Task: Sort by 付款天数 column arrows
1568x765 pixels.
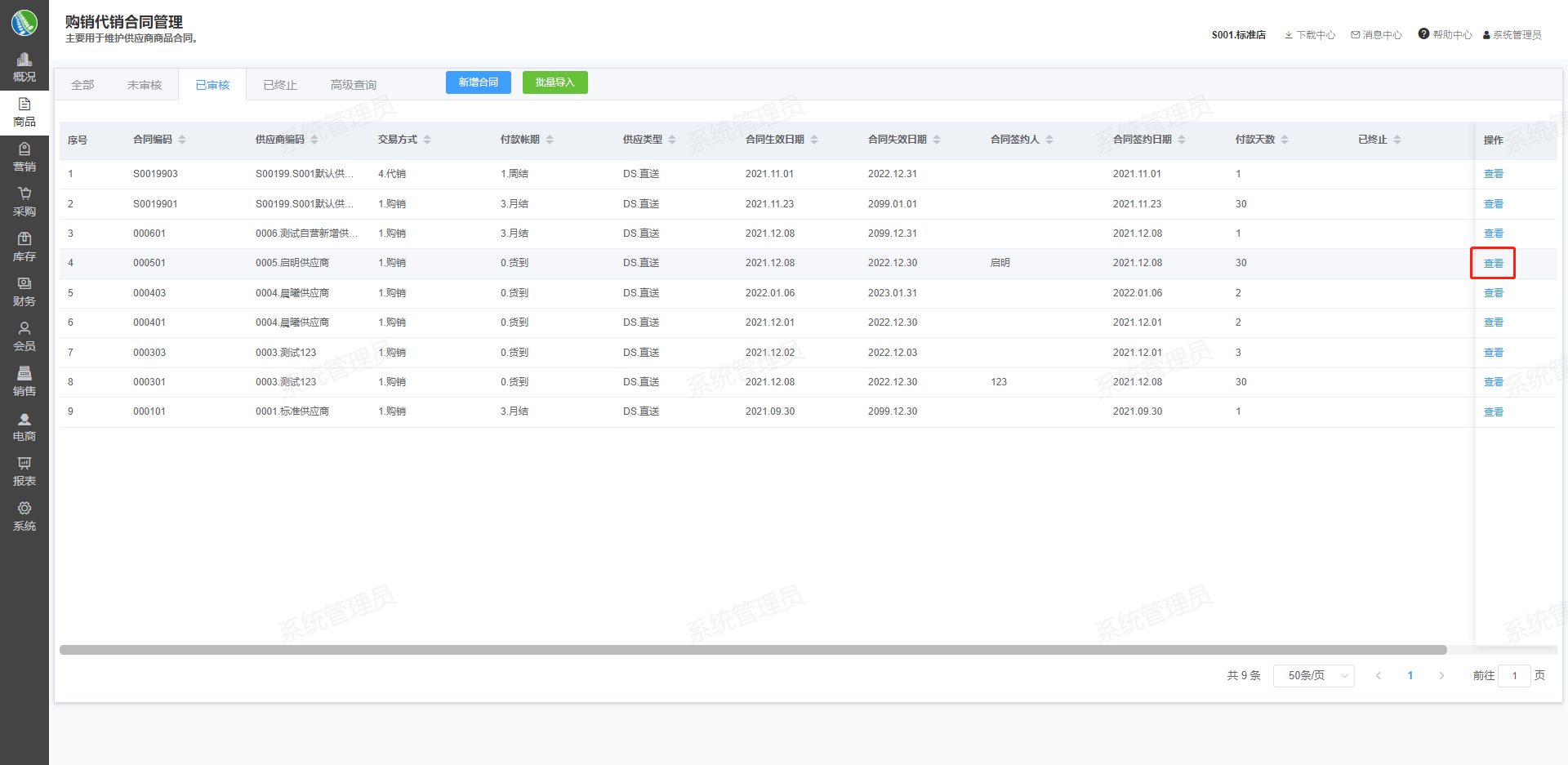Action: coord(1285,140)
